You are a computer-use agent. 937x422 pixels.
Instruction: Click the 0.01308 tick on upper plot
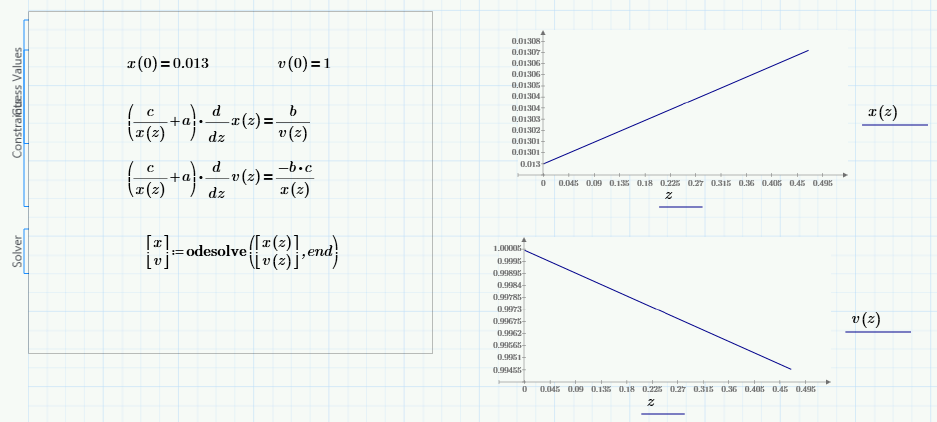pyautogui.click(x=526, y=41)
